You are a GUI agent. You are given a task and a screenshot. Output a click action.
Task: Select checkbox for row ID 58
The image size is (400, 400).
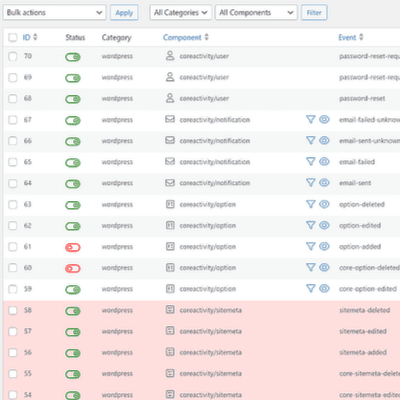(x=13, y=310)
